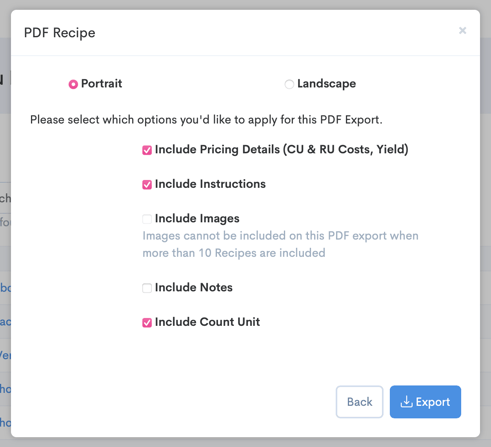Close the PDF Recipe dialog
The image size is (491, 447).
pos(462,31)
